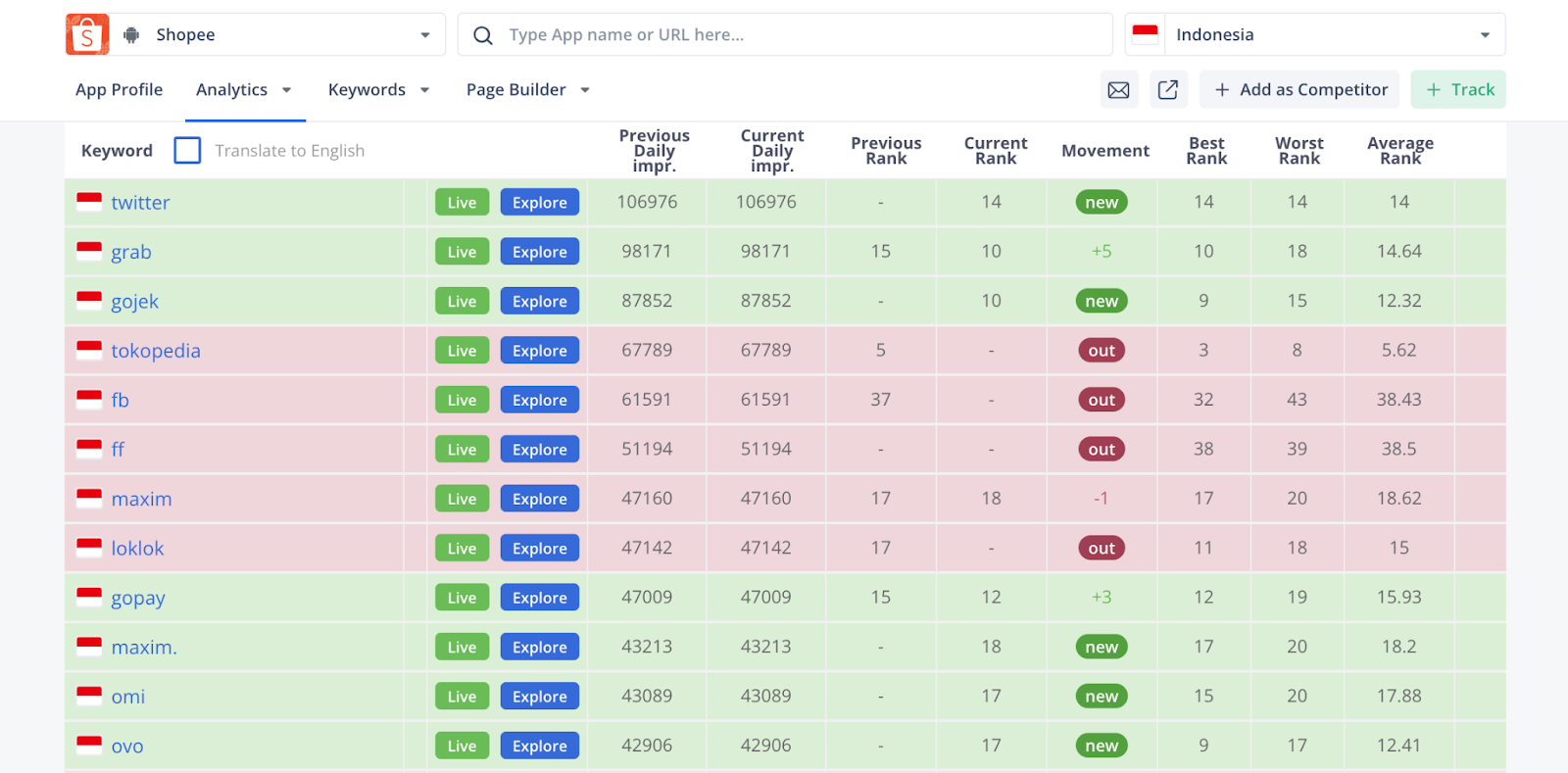Screen dimensions: 1568x773
Task: Click the Previous Daily impr. column header
Action: (655, 151)
